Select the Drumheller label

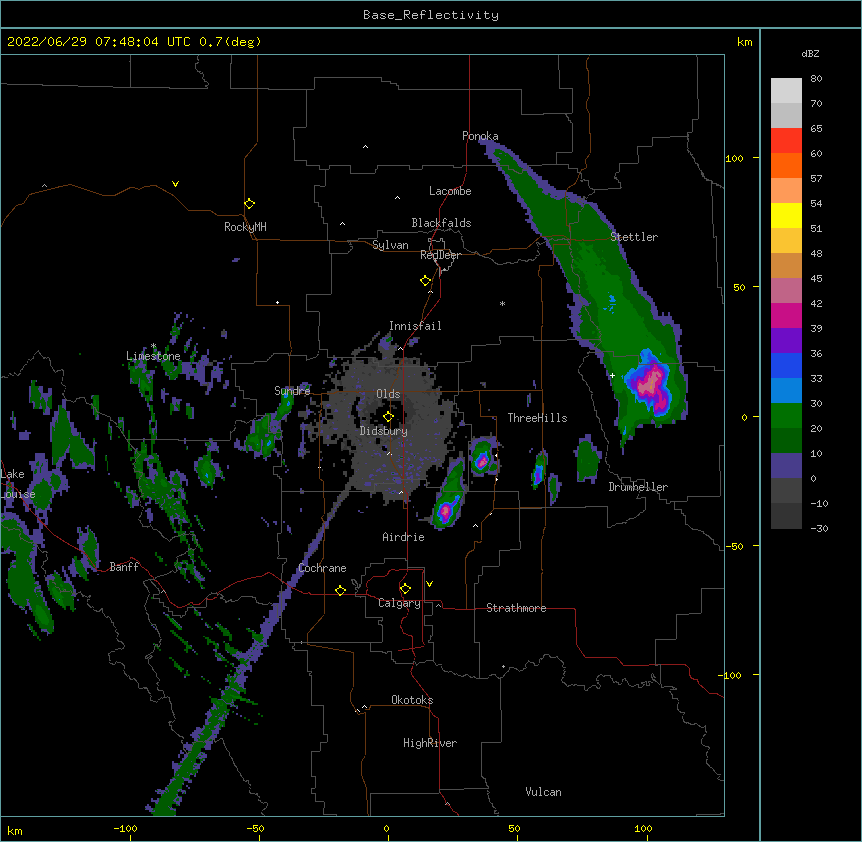638,487
